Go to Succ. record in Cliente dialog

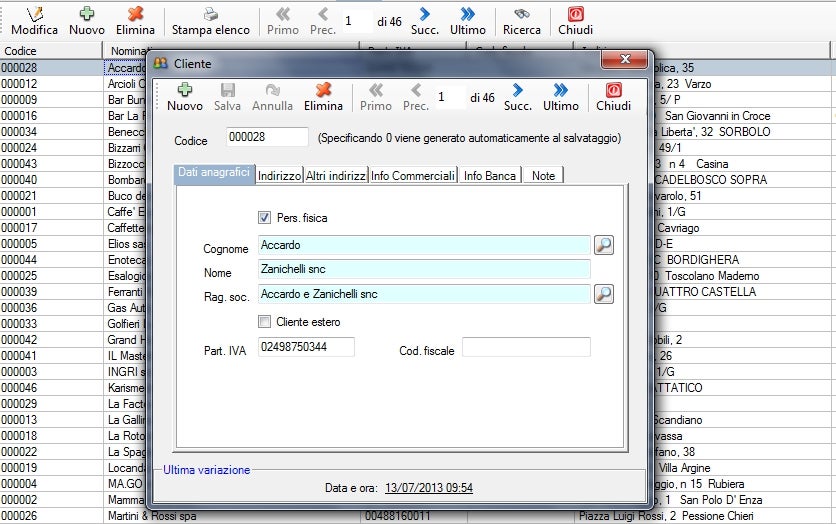coord(518,97)
